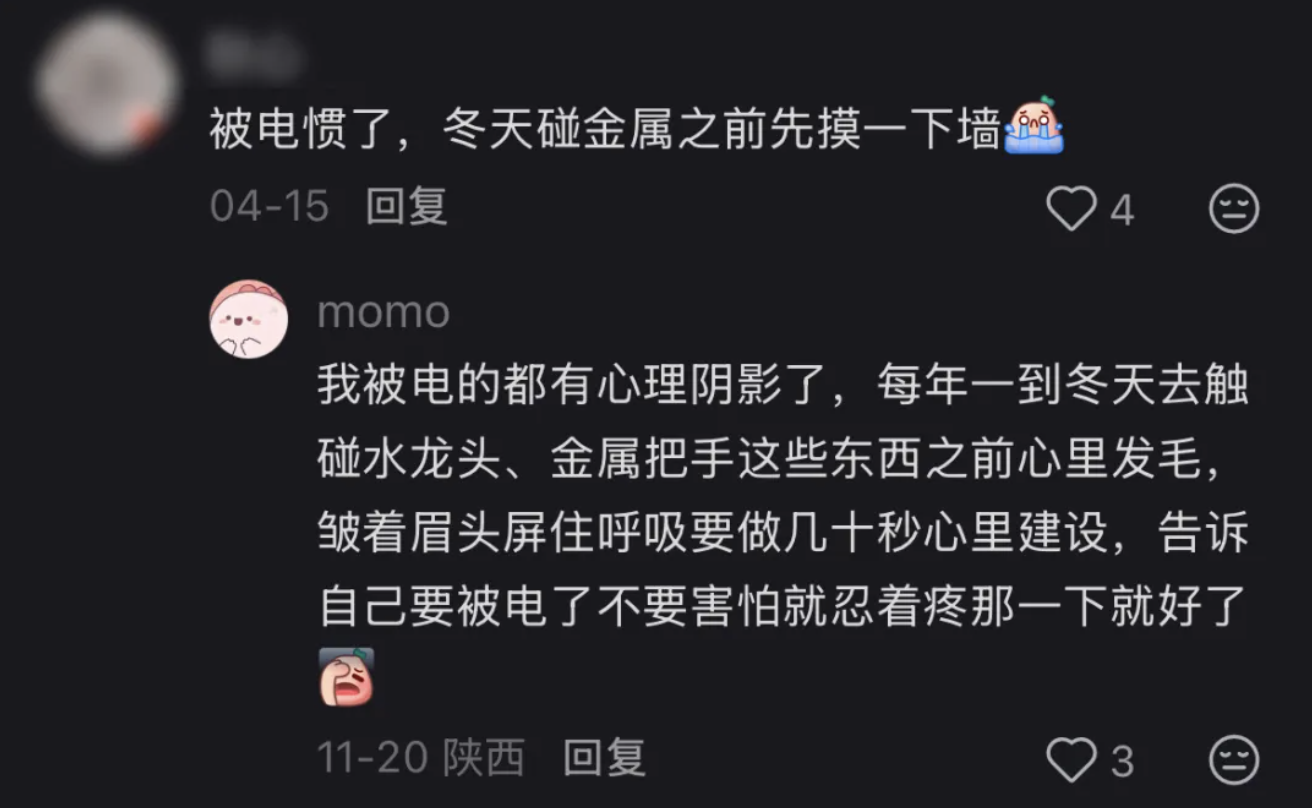This screenshot has height=808, width=1312.
Task: Reply to the 04-15 comment via 回复
Action: 406,207
